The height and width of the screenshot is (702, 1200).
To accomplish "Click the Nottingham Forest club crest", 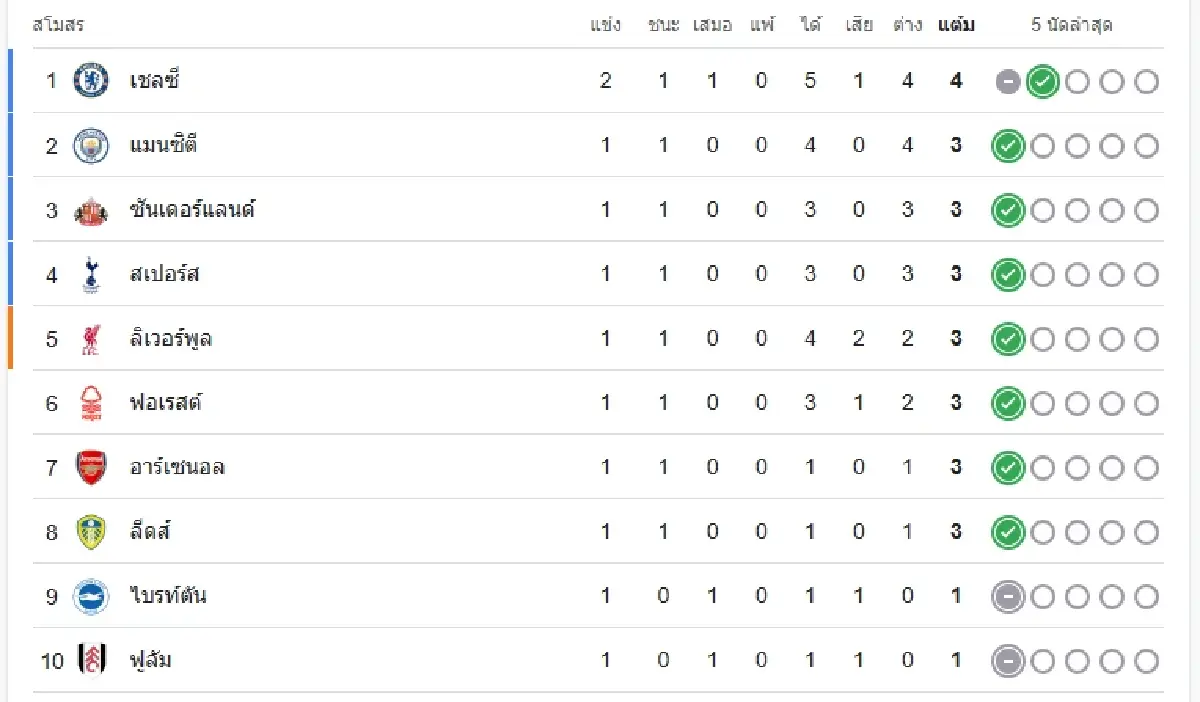I will point(91,403).
